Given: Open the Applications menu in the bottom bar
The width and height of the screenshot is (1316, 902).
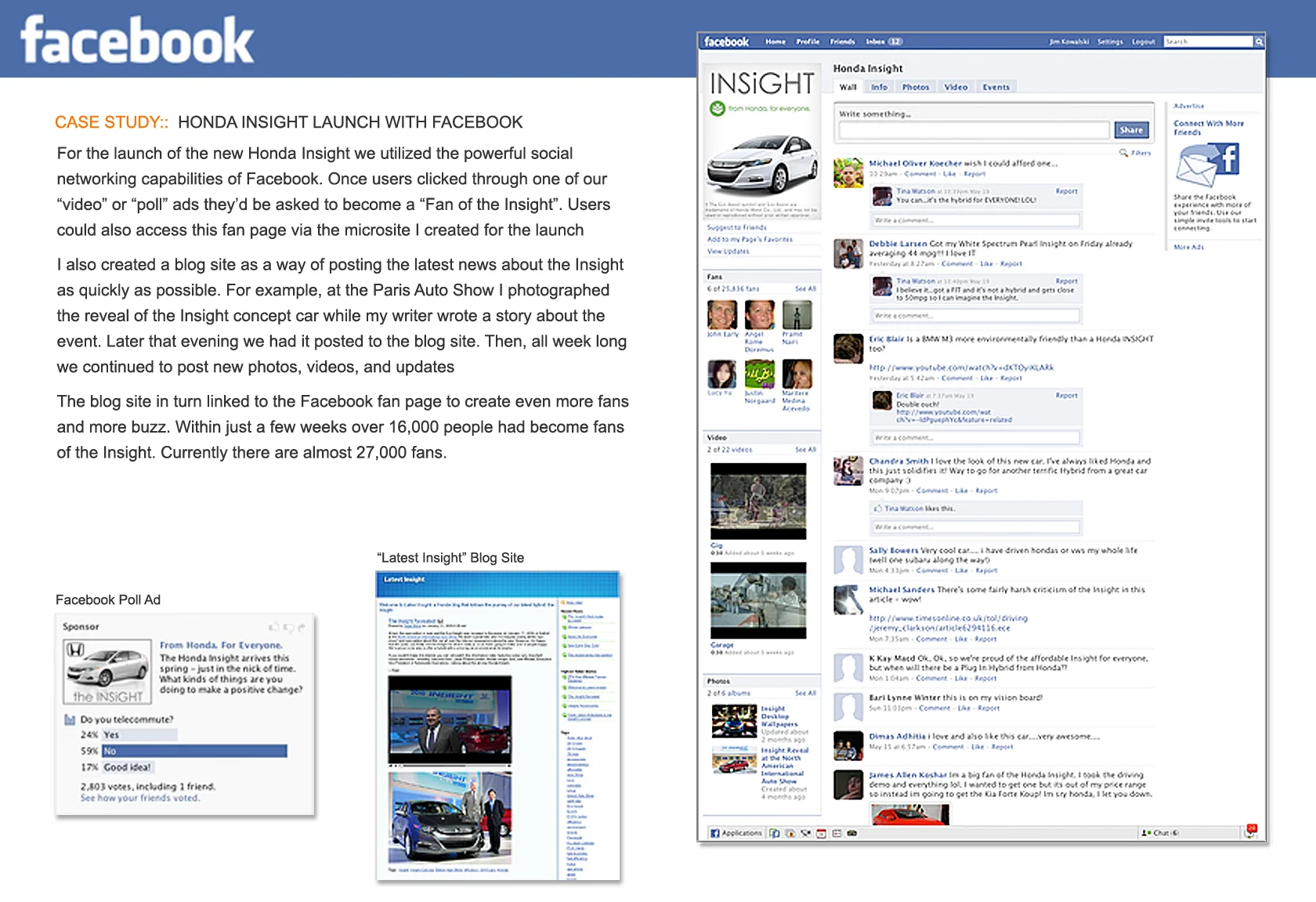Looking at the screenshot, I should click(736, 833).
